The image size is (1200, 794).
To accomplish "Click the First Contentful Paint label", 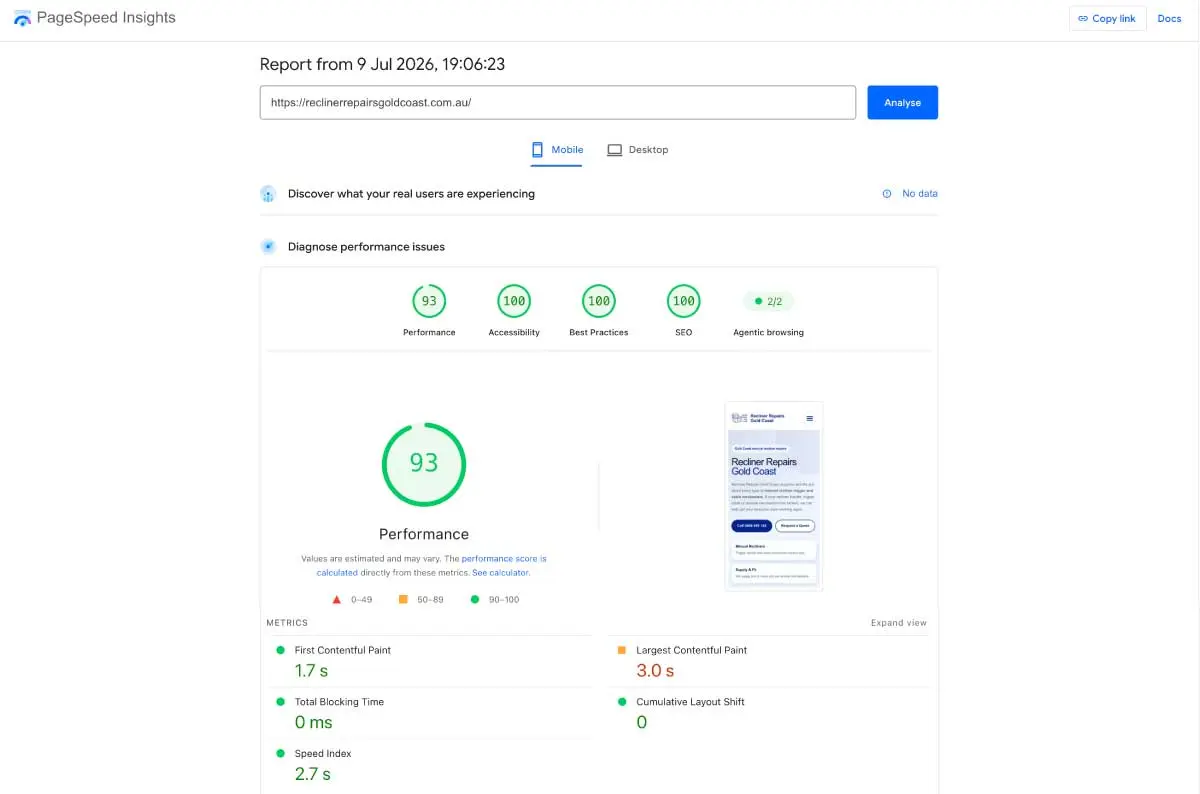I will click(x=343, y=650).
